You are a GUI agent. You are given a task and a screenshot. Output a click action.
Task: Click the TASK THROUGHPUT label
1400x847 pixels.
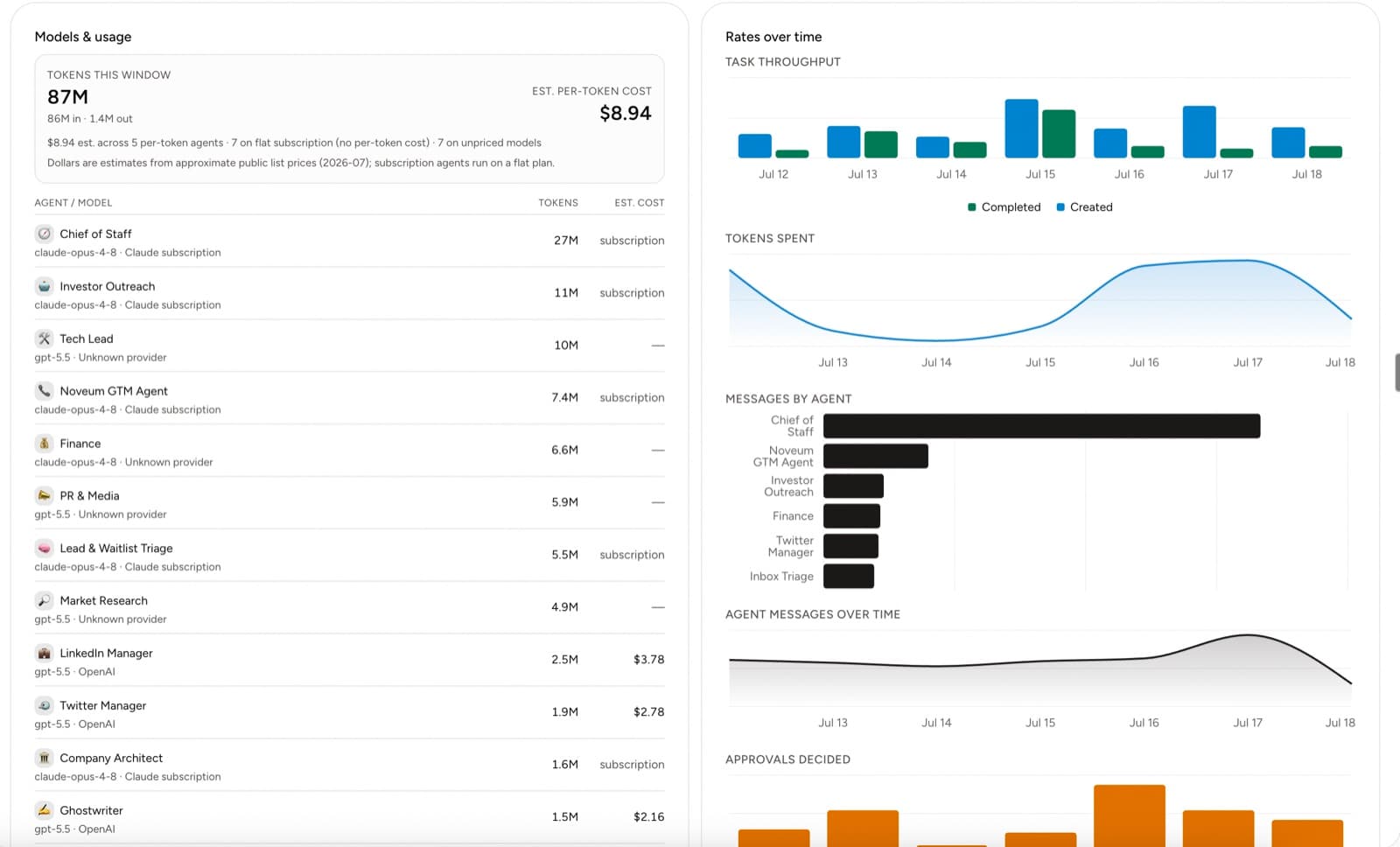pos(783,62)
